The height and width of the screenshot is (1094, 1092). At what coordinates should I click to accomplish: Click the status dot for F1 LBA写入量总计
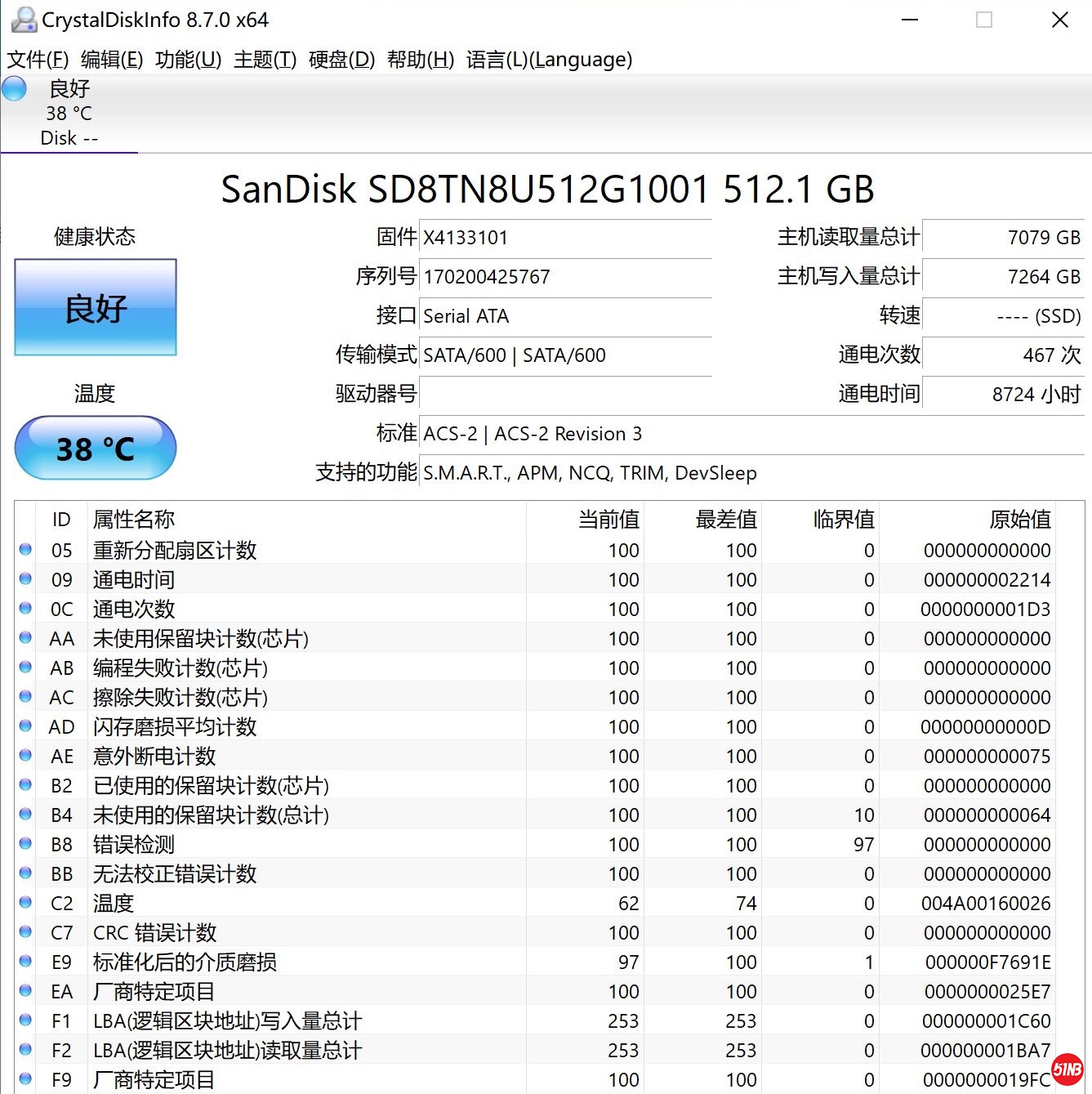tap(25, 1020)
